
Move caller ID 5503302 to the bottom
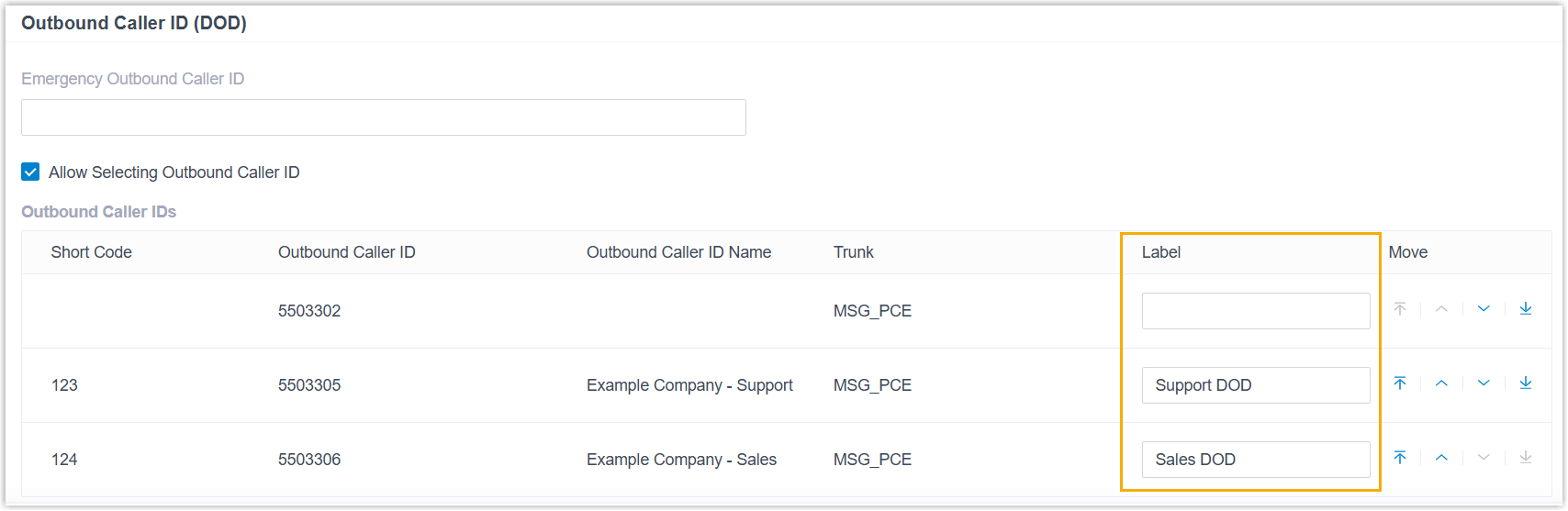pos(1526,309)
